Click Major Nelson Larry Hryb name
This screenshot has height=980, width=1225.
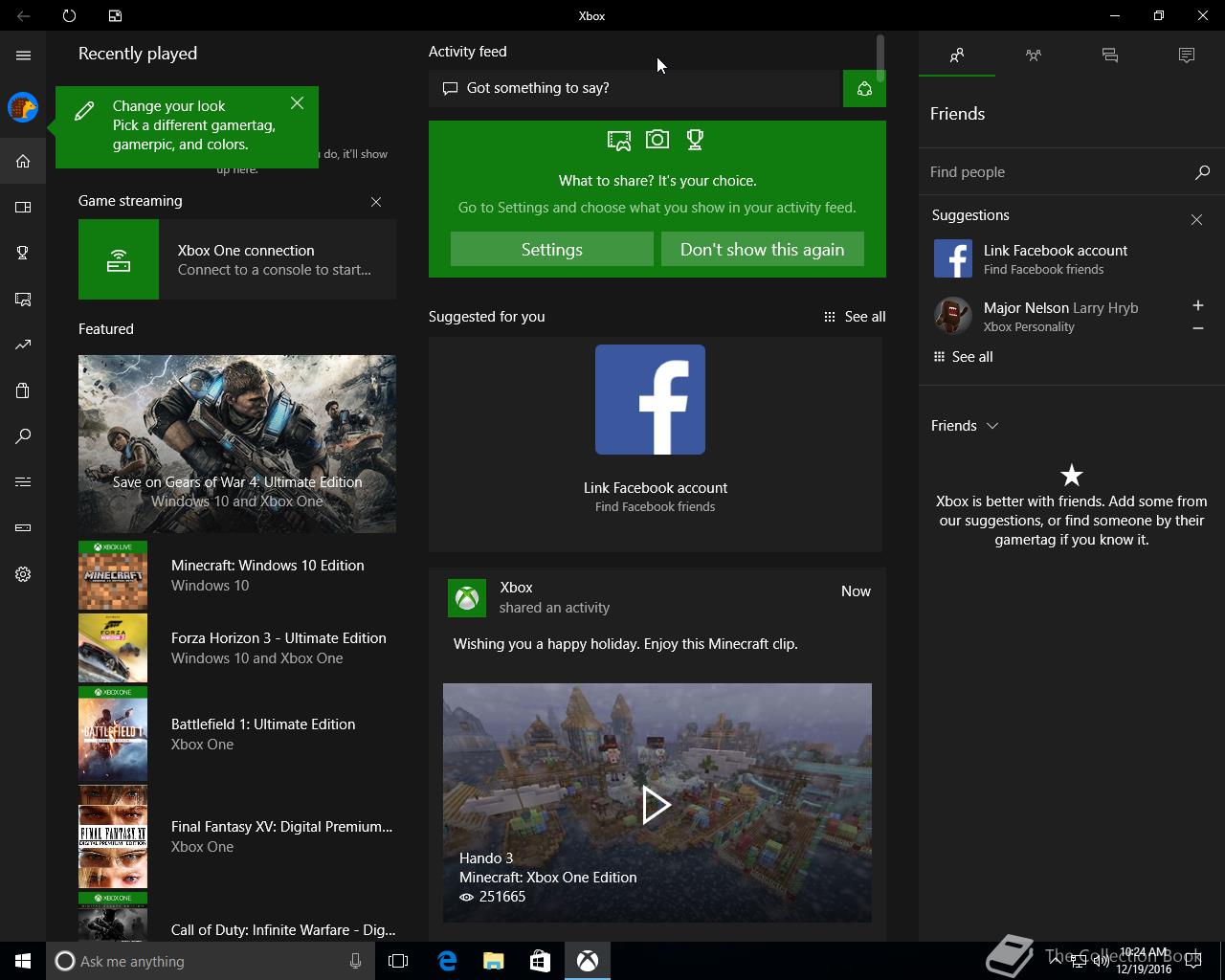1060,308
